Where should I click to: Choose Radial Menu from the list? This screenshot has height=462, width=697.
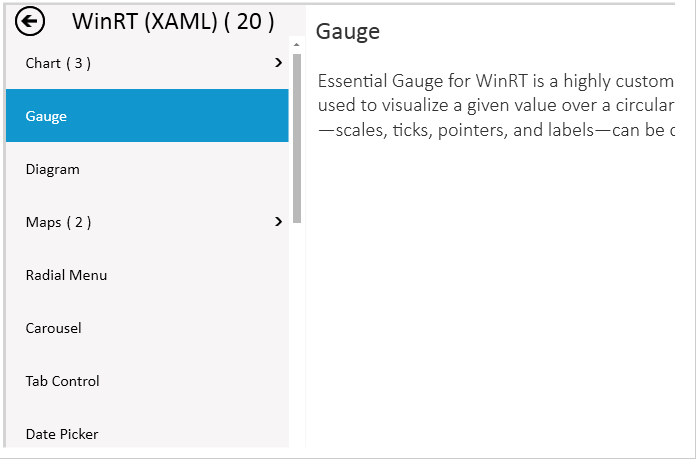point(66,275)
